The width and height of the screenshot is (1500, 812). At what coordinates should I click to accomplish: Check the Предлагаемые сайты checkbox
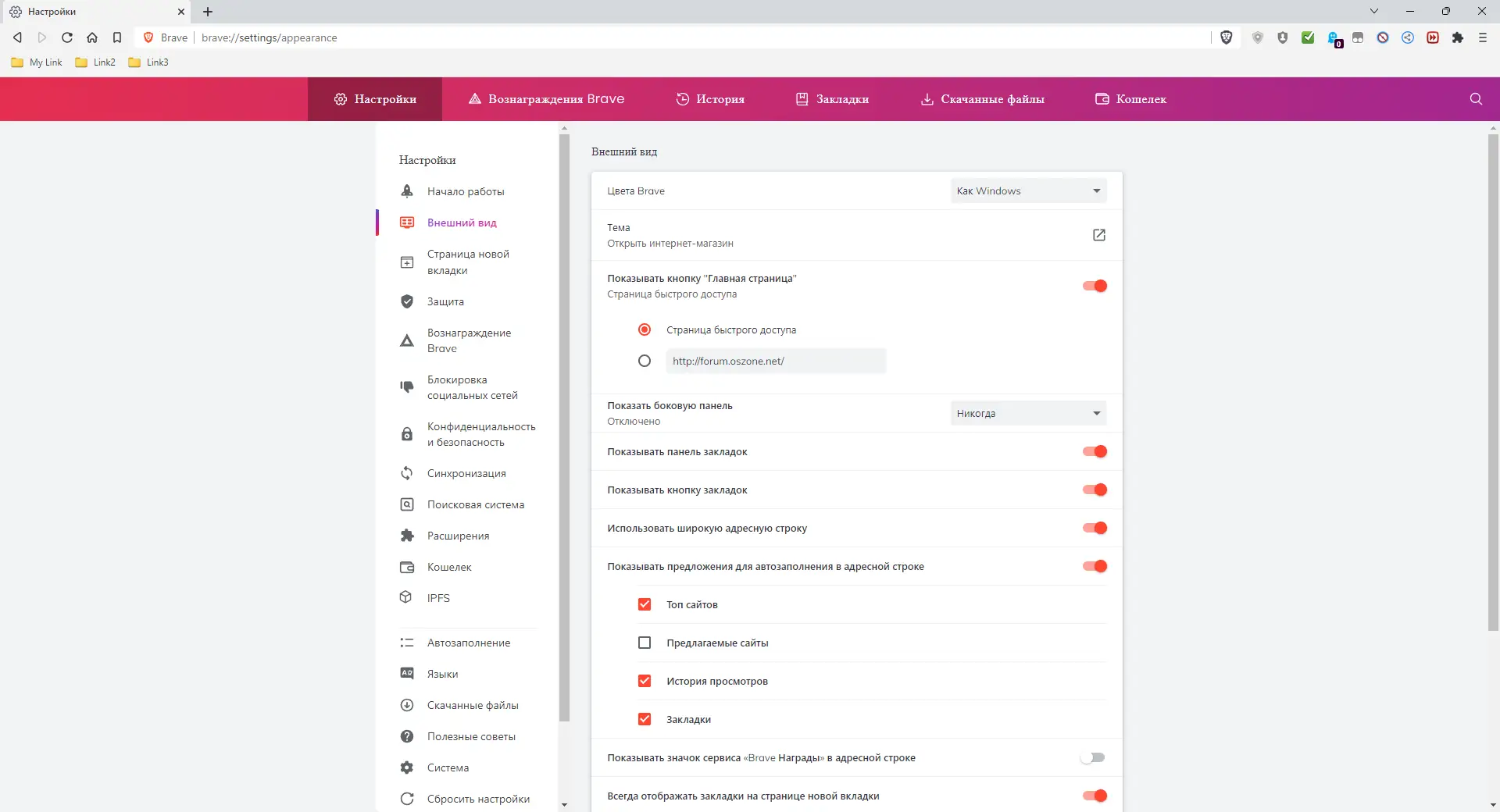[645, 643]
